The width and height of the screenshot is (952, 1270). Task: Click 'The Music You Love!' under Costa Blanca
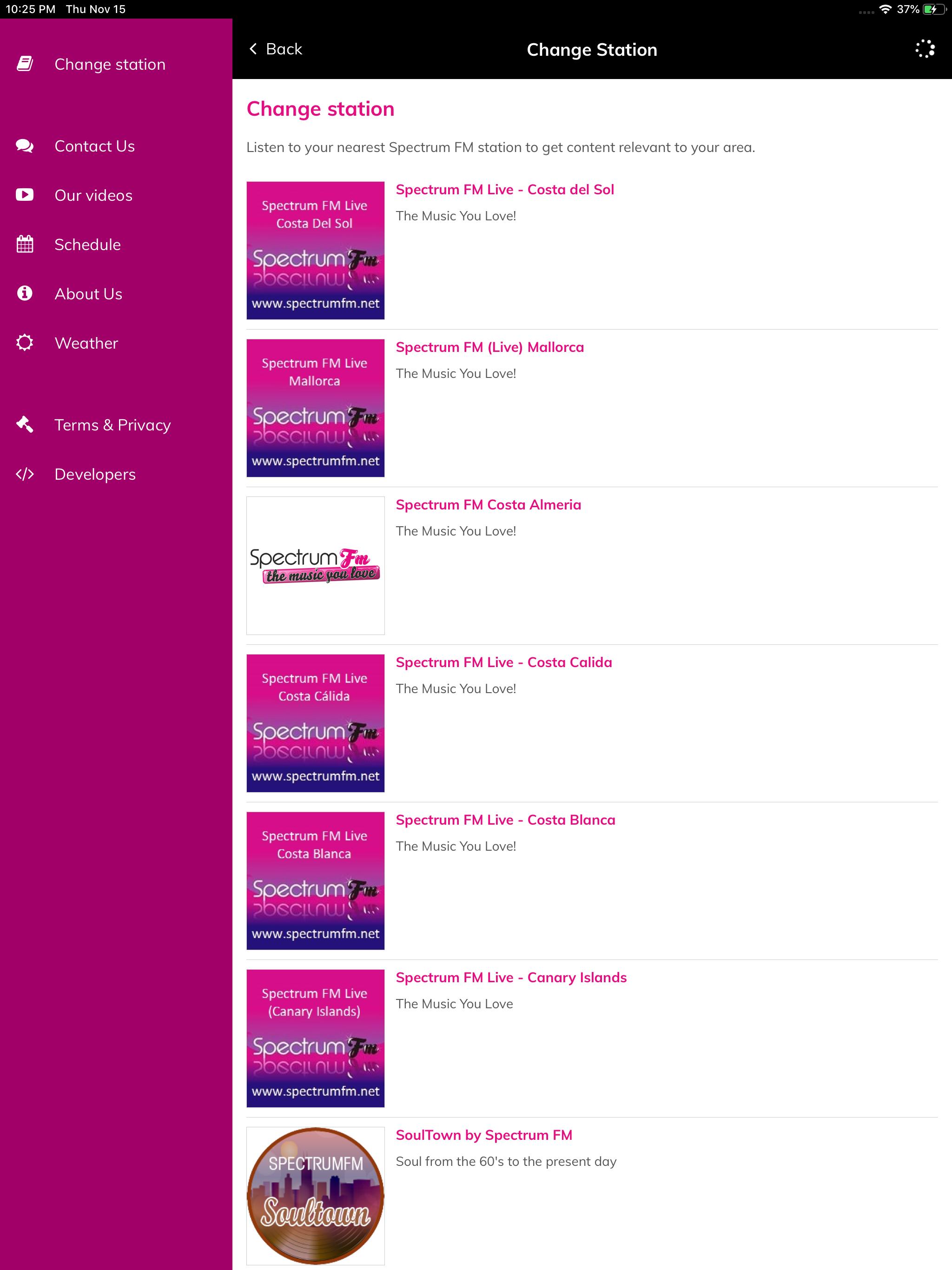[456, 847]
